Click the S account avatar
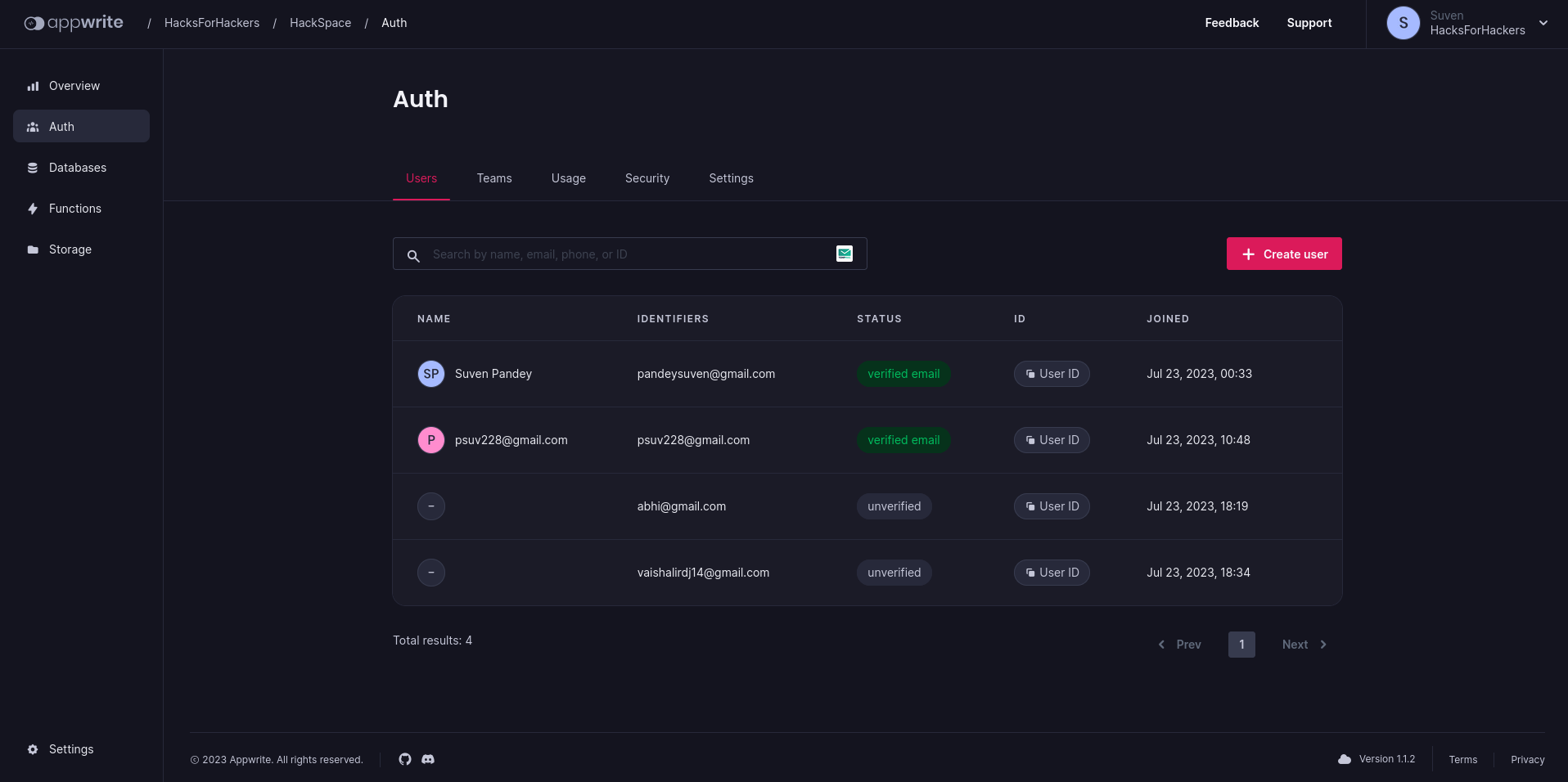 (1403, 23)
